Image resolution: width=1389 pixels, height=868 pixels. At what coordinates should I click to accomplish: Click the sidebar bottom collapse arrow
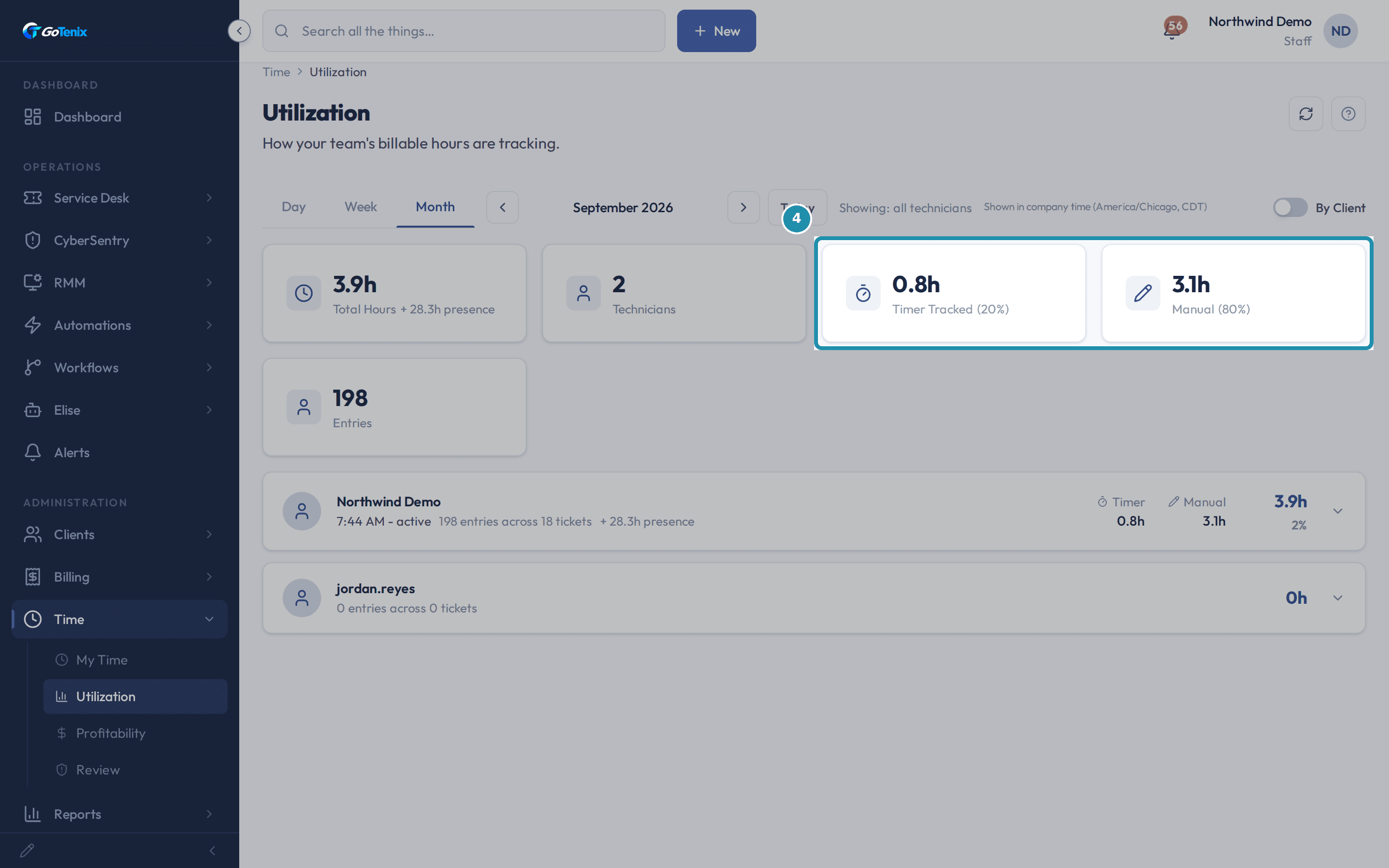[212, 850]
